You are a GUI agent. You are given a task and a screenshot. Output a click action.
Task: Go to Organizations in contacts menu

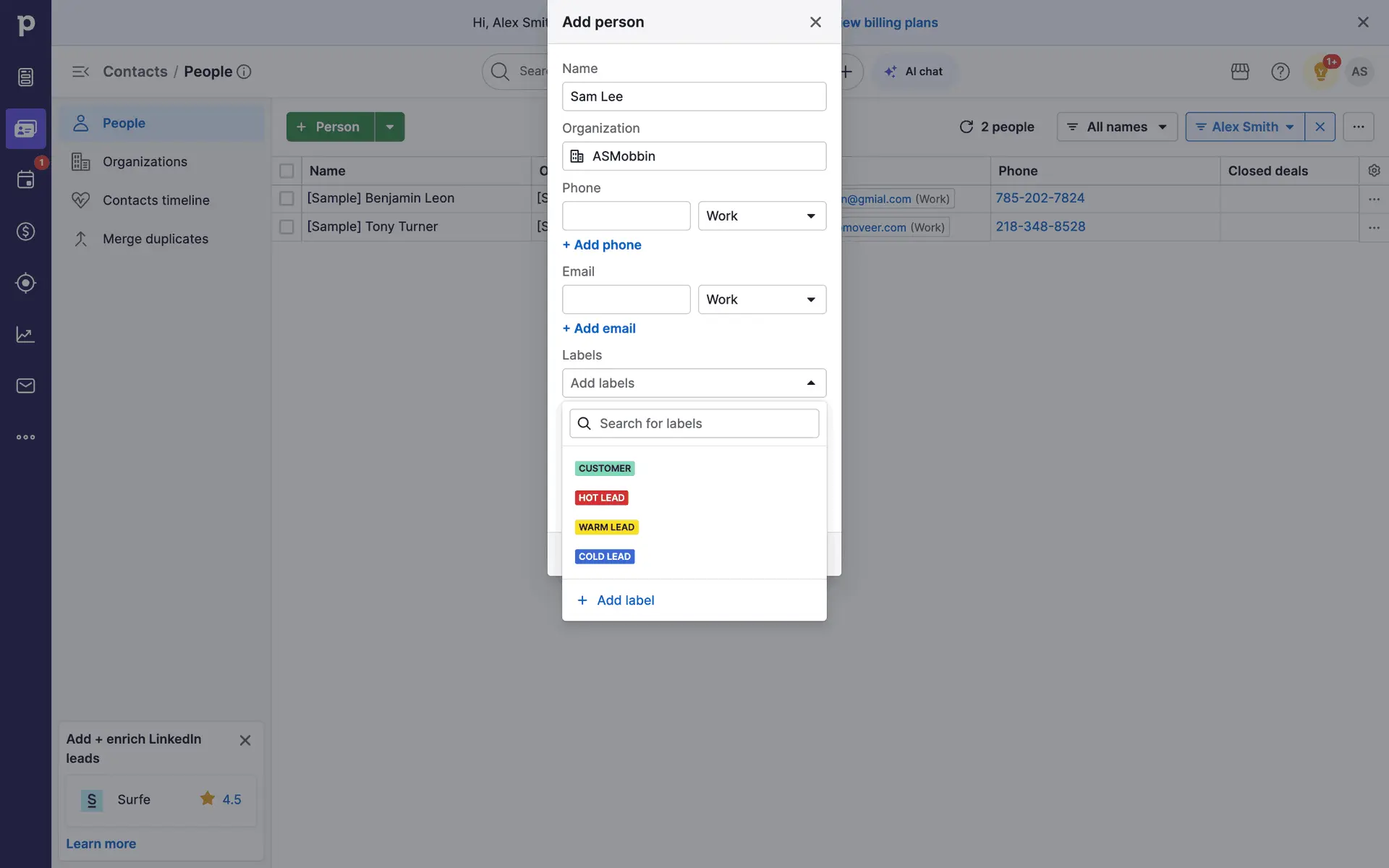tap(145, 162)
